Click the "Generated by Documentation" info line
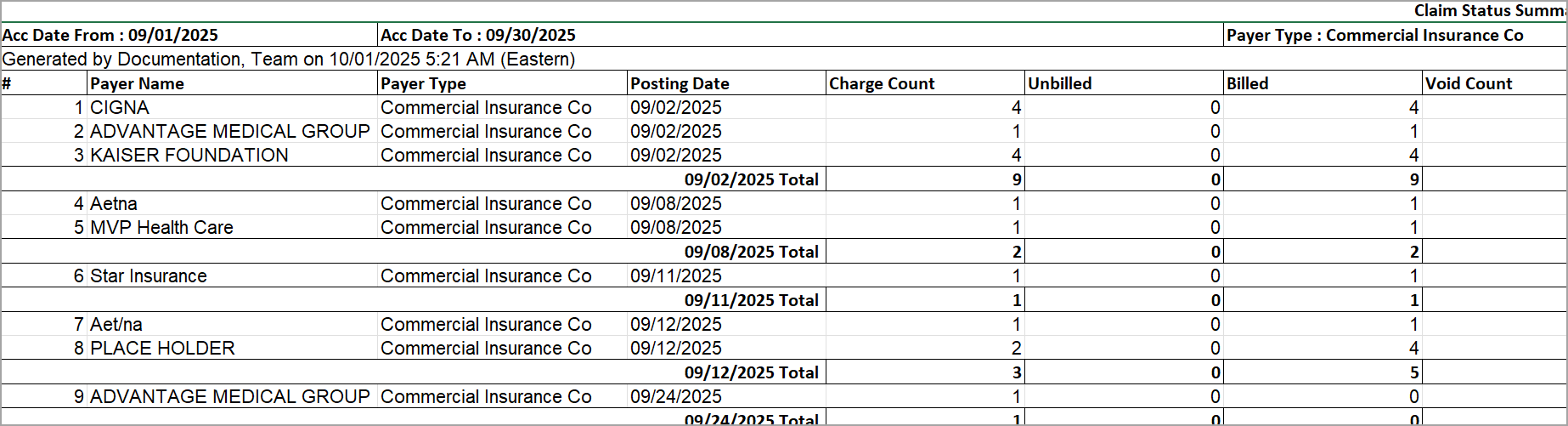The width and height of the screenshot is (1568, 426). pos(289,60)
